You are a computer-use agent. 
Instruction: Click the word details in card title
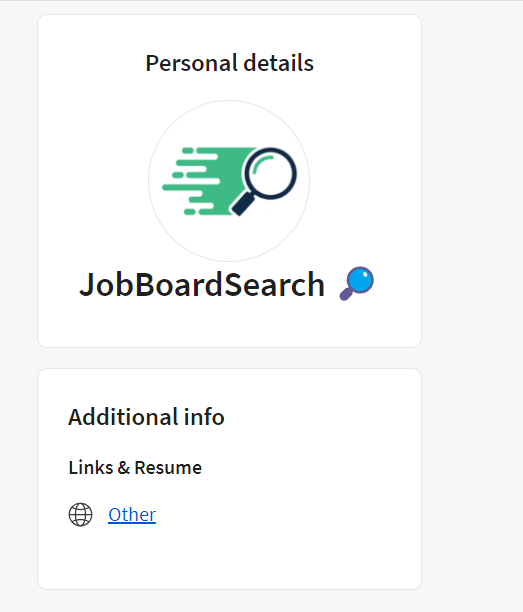pos(278,63)
